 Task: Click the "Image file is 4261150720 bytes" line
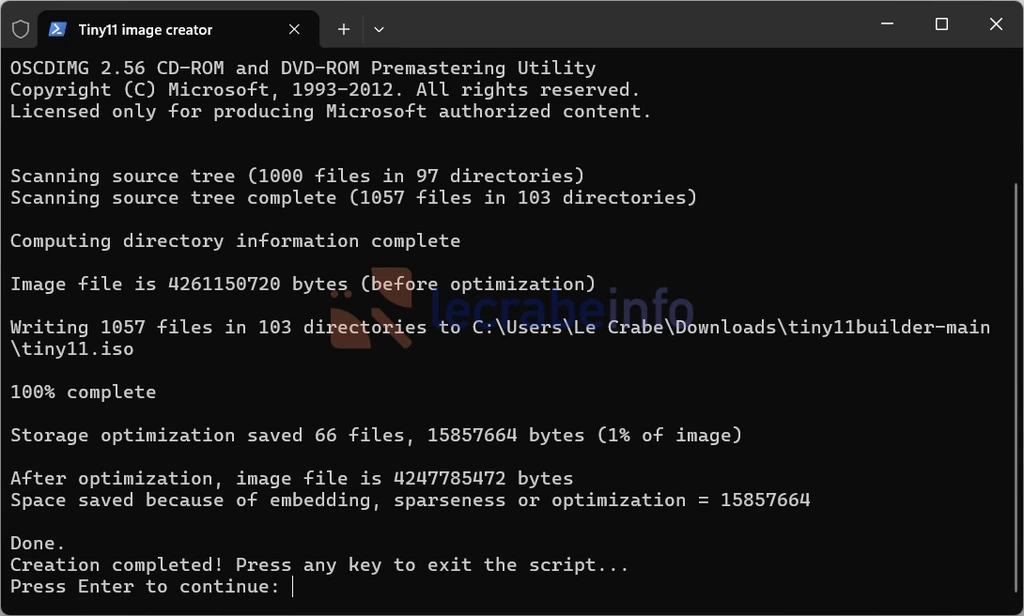point(303,284)
